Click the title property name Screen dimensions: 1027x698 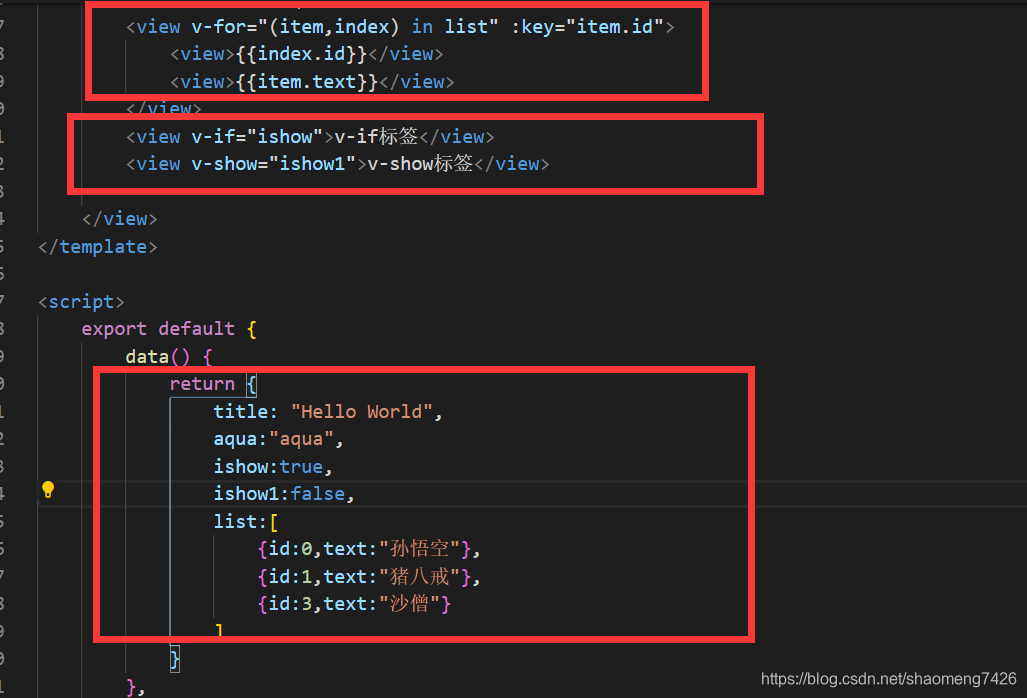click(240, 412)
